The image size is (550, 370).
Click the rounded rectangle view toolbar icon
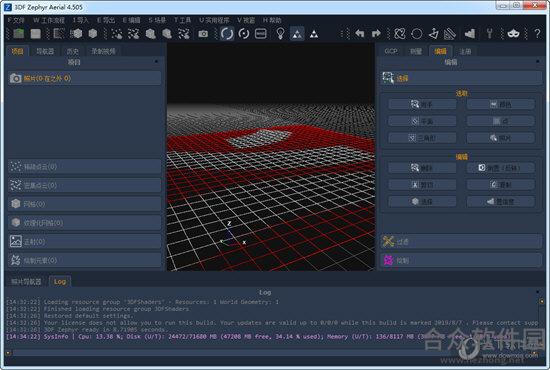261,34
